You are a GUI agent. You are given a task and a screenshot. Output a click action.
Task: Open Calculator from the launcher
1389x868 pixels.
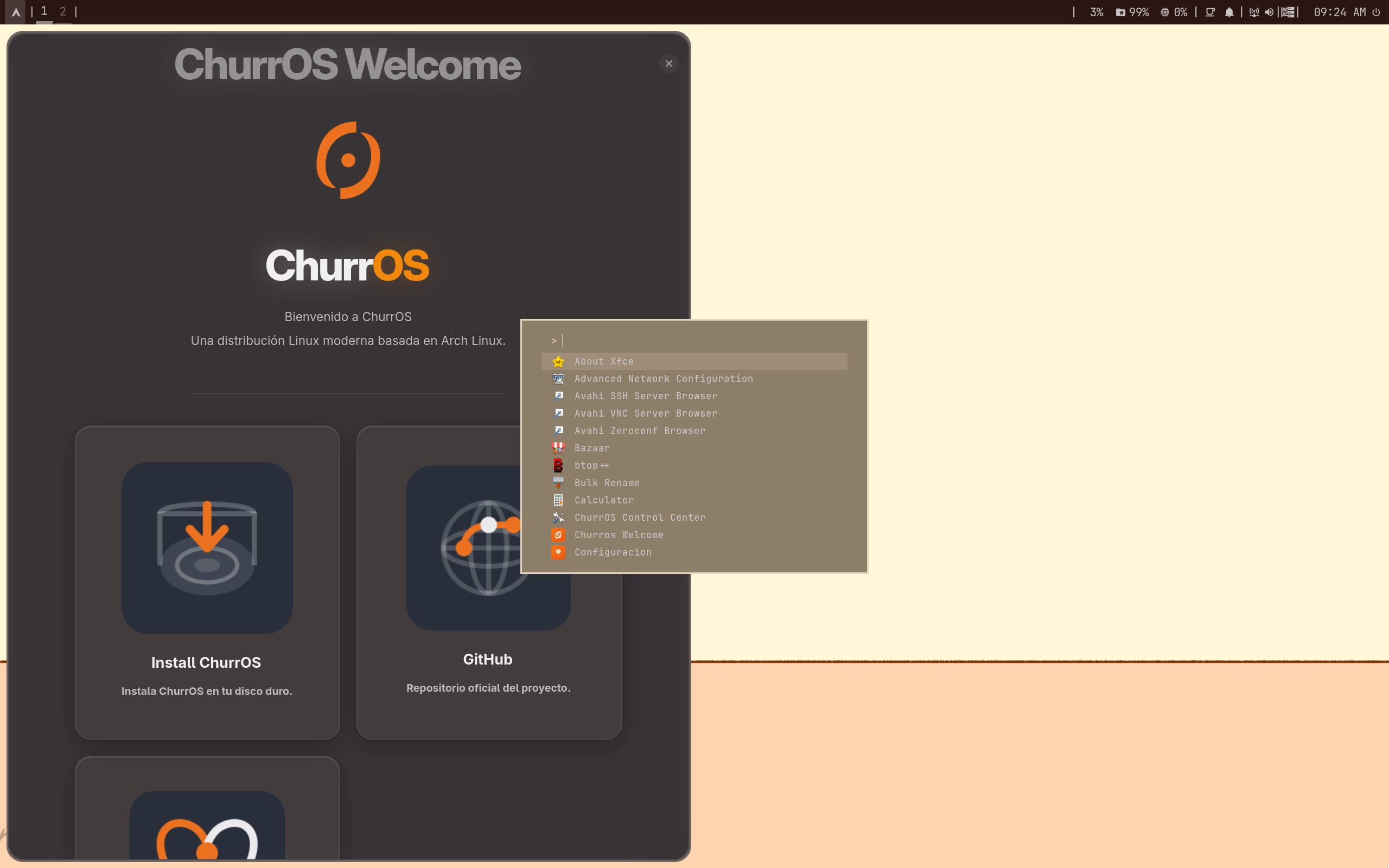coord(694,500)
